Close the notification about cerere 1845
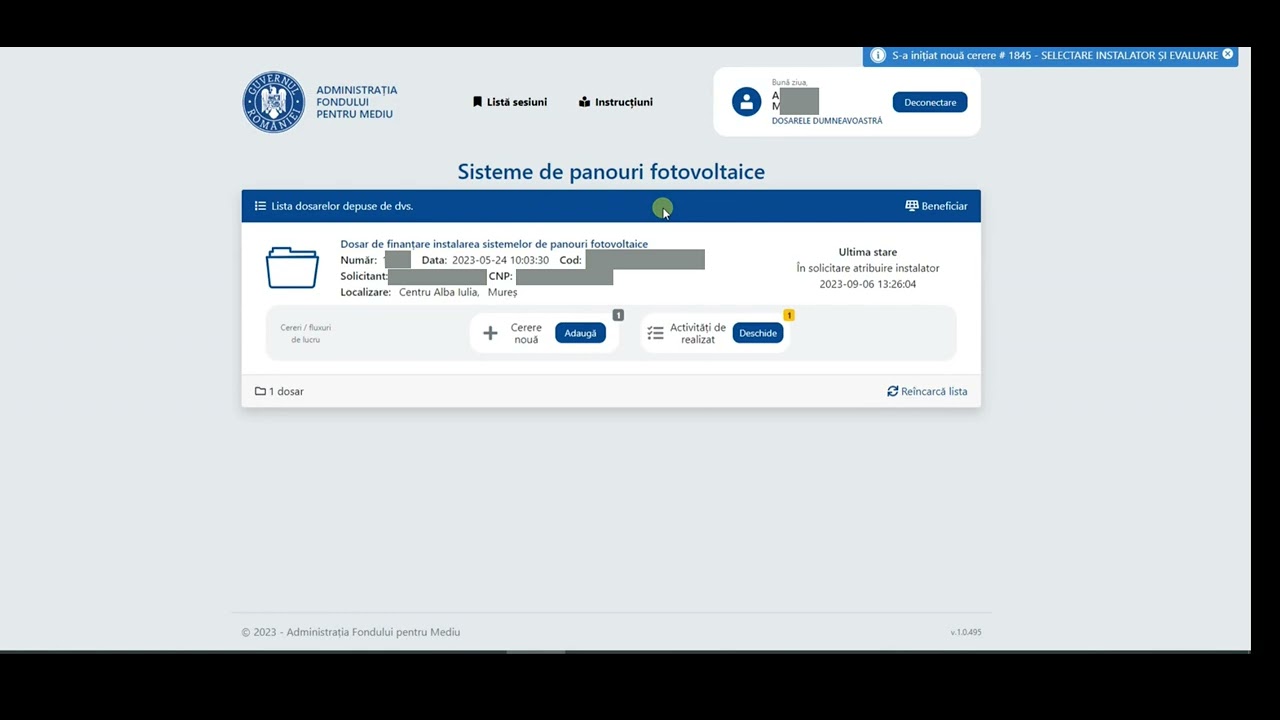This screenshot has width=1280, height=720. tap(1228, 54)
